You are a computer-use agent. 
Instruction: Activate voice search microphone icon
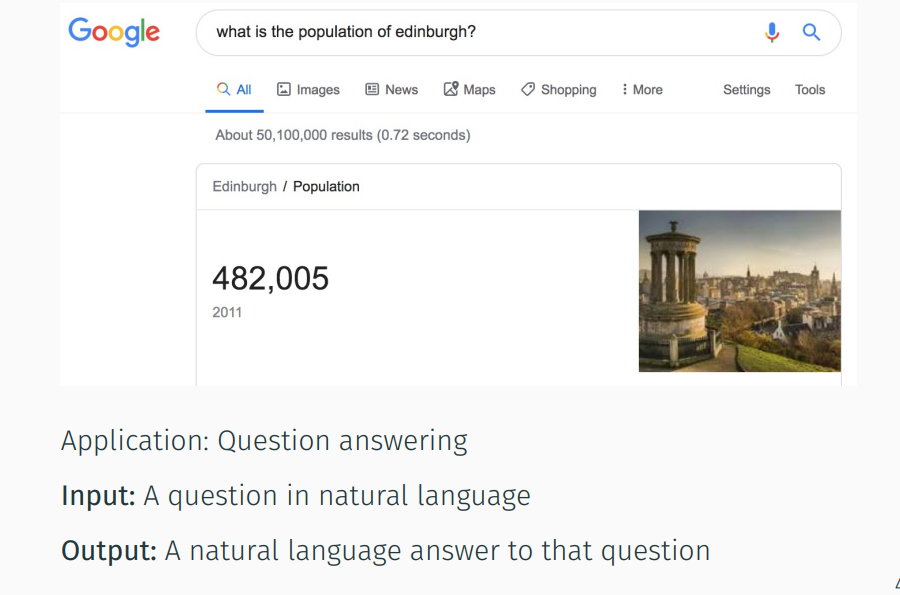point(772,32)
